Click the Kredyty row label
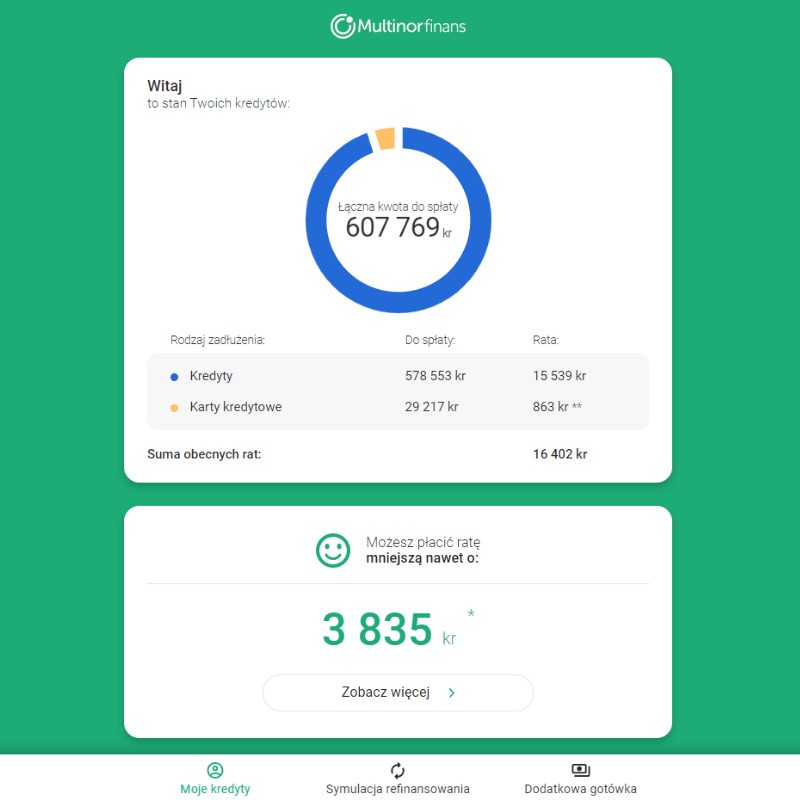Viewport: 800px width, 800px height. pos(211,376)
